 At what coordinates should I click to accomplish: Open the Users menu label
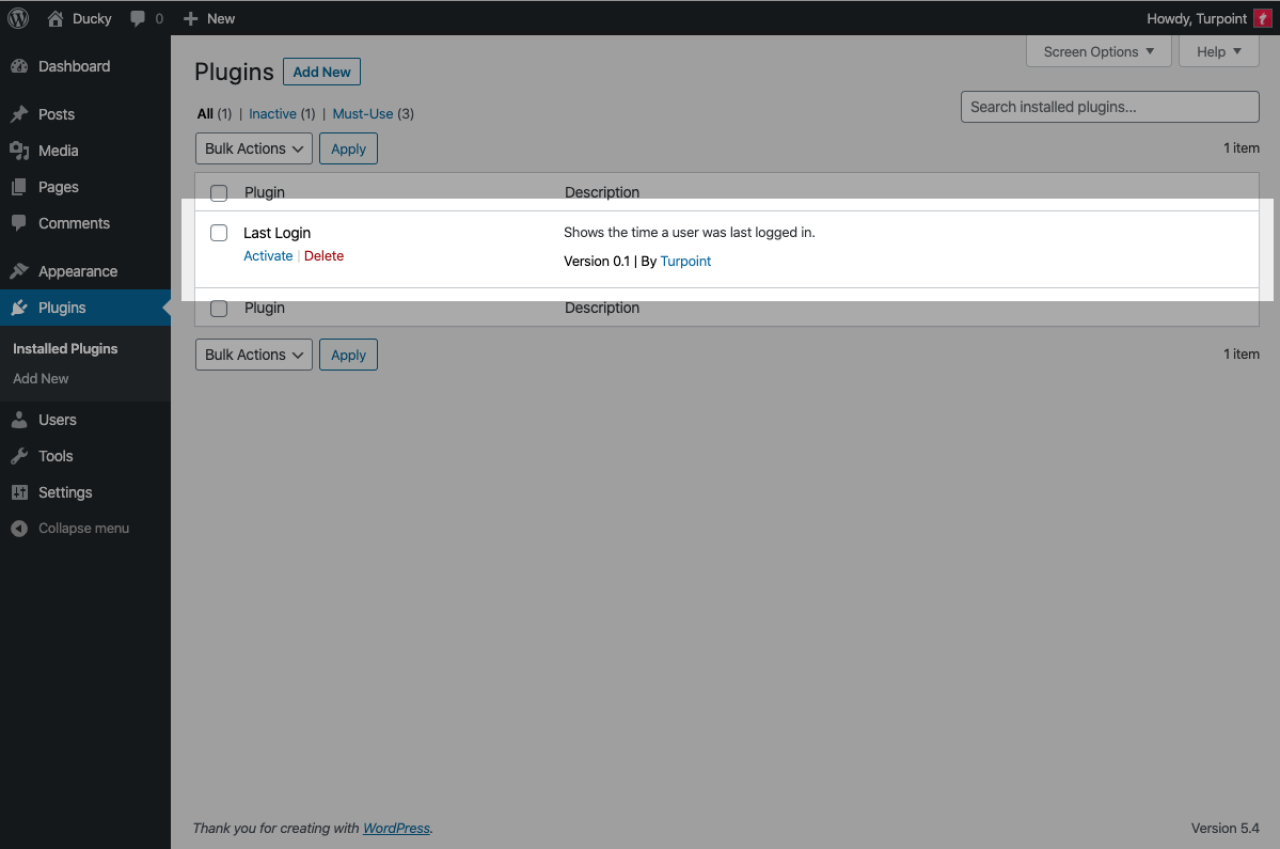[57, 420]
